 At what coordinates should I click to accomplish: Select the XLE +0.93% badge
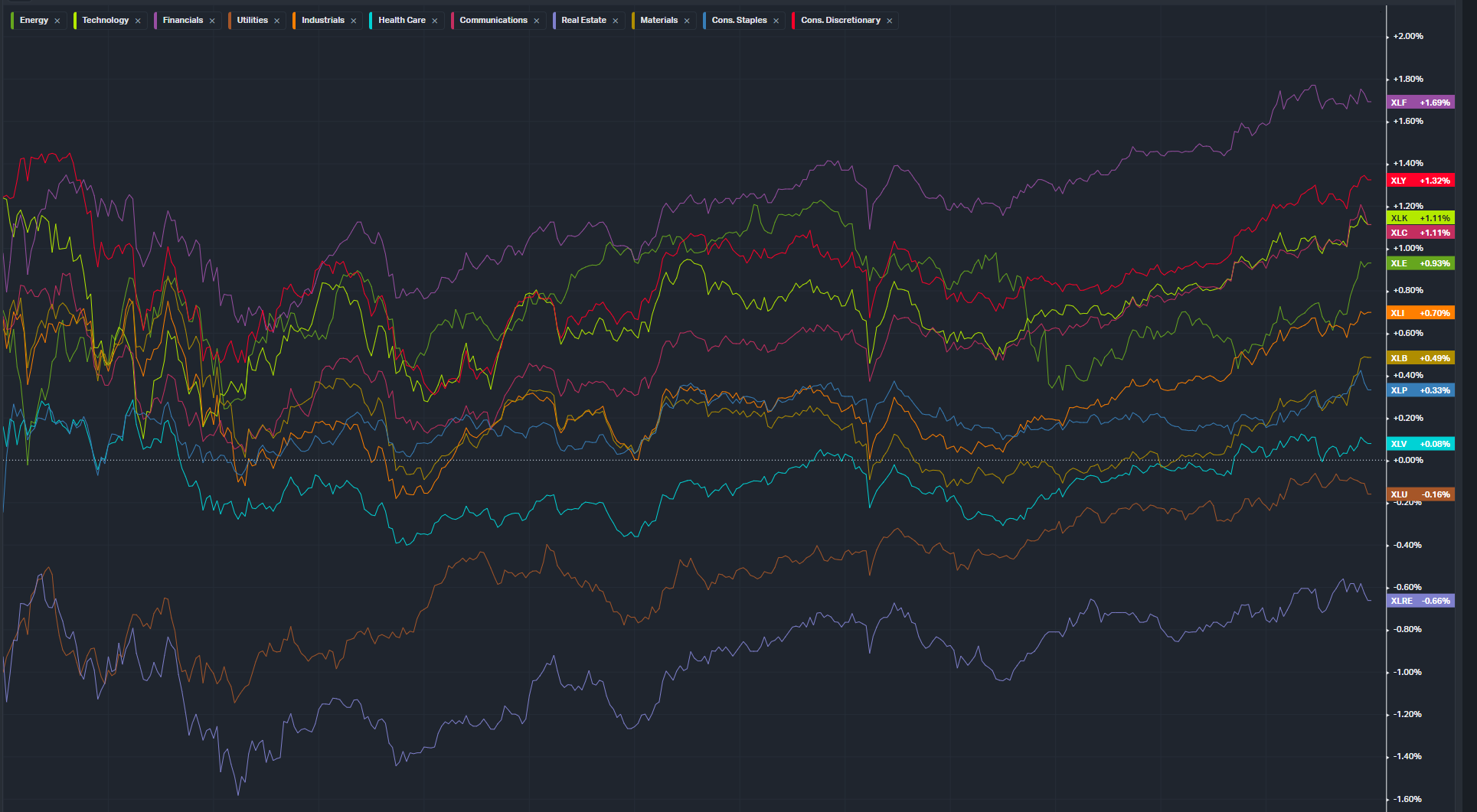1420,263
